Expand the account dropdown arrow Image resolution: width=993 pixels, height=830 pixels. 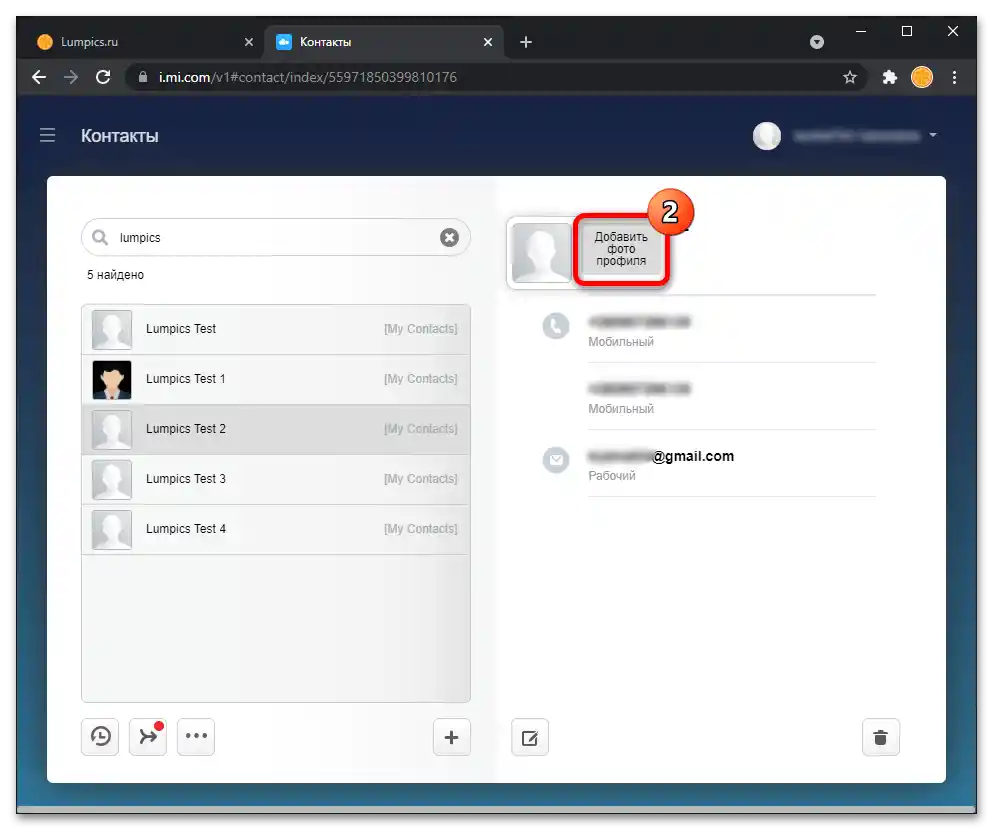[933, 135]
